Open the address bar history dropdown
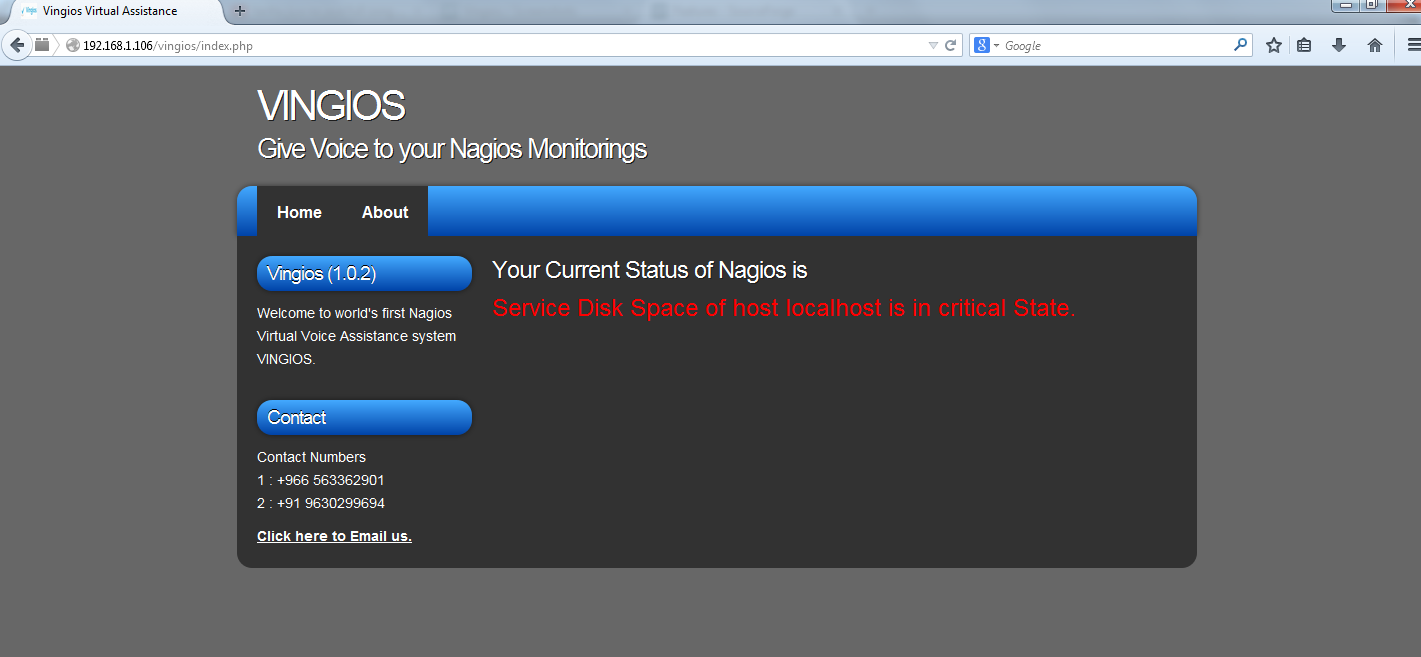This screenshot has width=1421, height=657. 934,44
